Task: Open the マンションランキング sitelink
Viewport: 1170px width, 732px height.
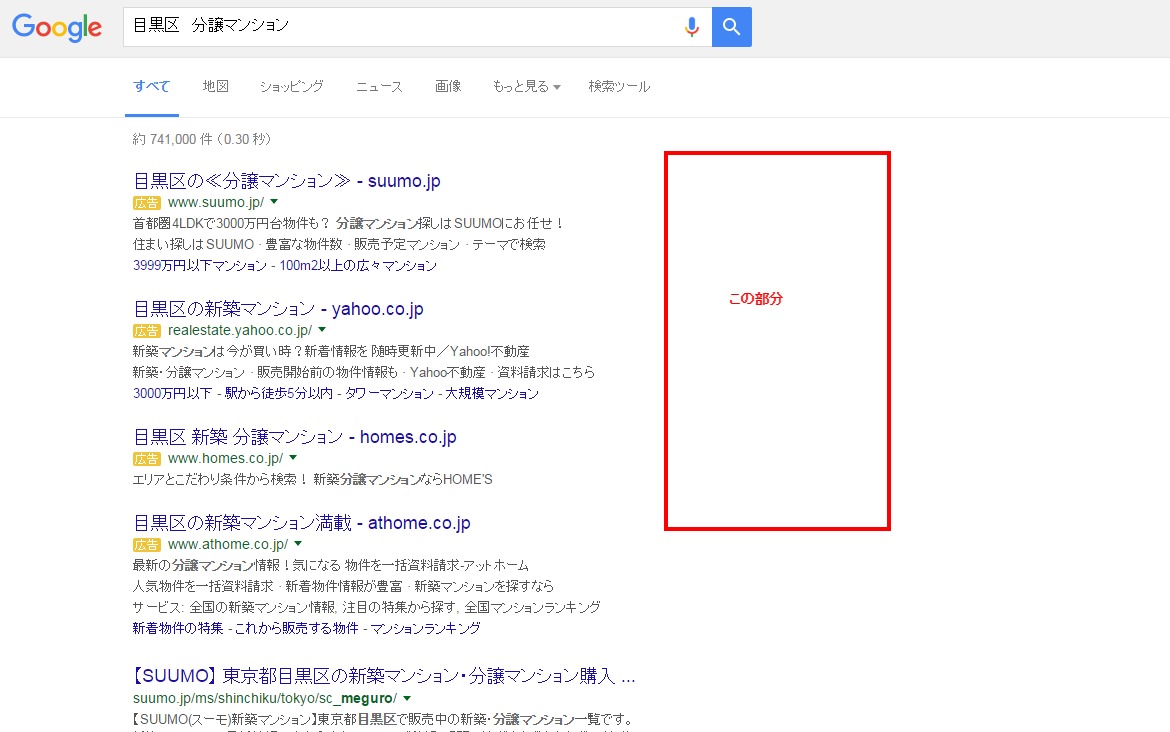Action: click(425, 628)
